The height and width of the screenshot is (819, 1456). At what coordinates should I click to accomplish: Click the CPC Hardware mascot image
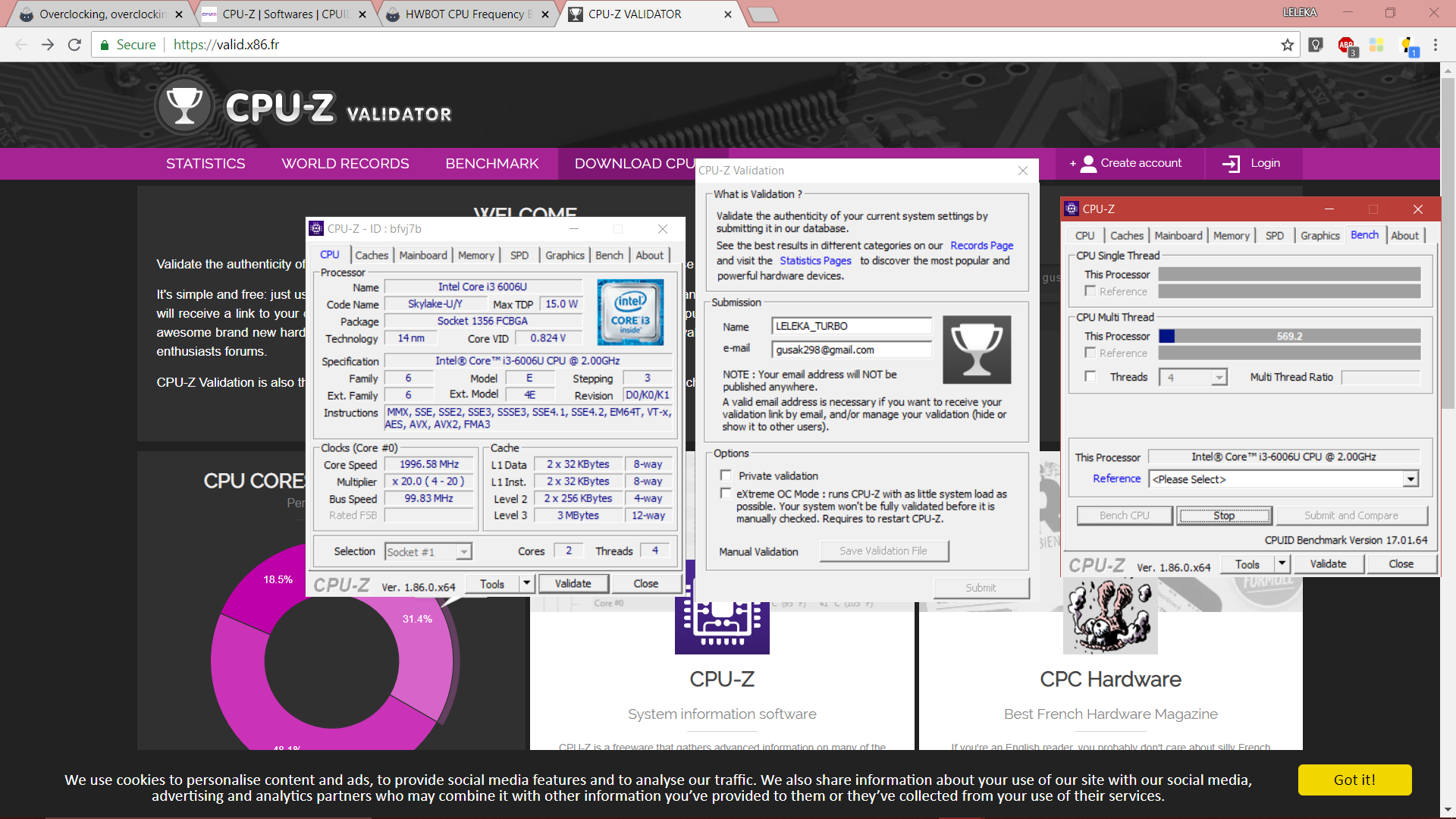[x=1110, y=616]
